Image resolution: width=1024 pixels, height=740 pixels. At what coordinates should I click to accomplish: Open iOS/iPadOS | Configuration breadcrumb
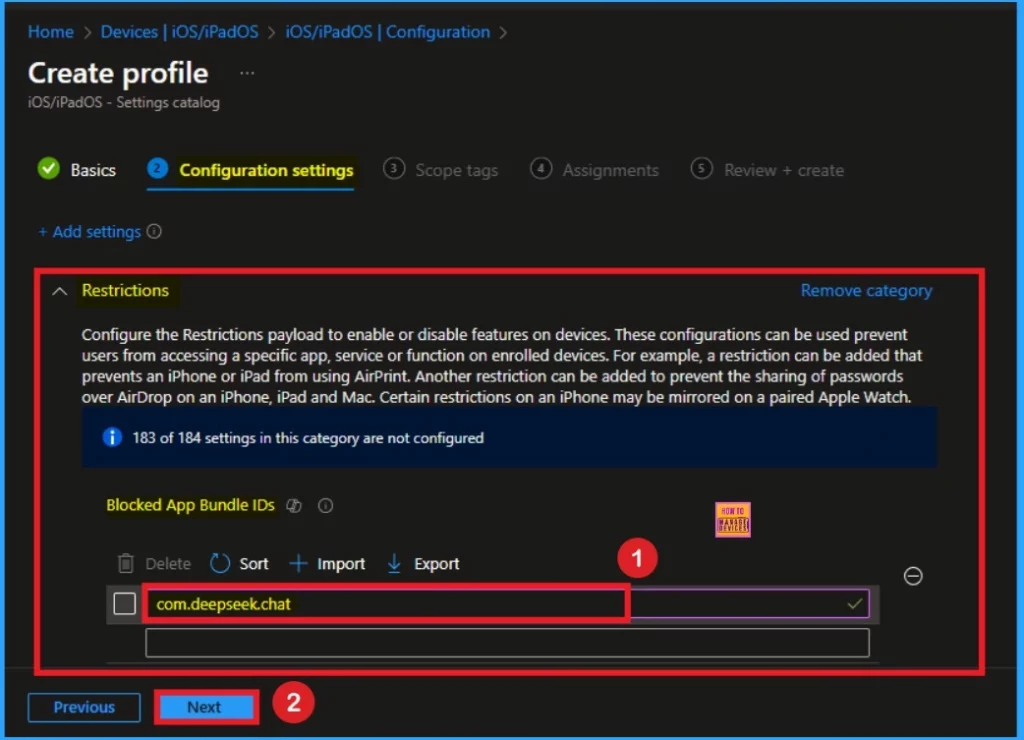point(388,32)
